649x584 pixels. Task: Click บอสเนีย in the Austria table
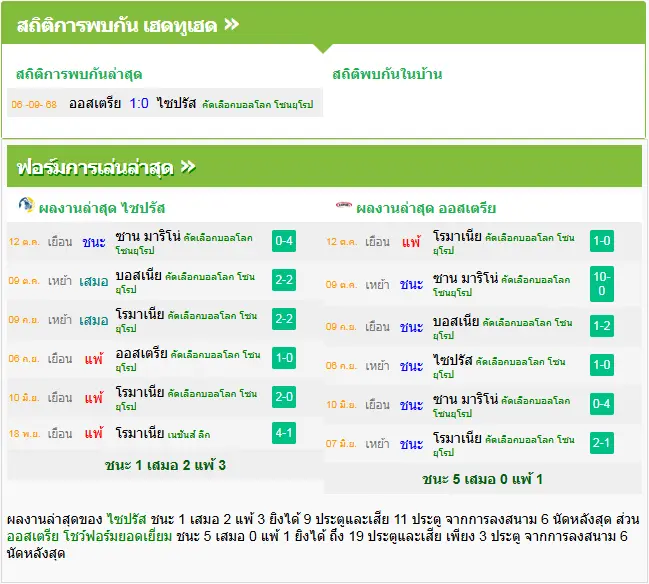coord(456,322)
